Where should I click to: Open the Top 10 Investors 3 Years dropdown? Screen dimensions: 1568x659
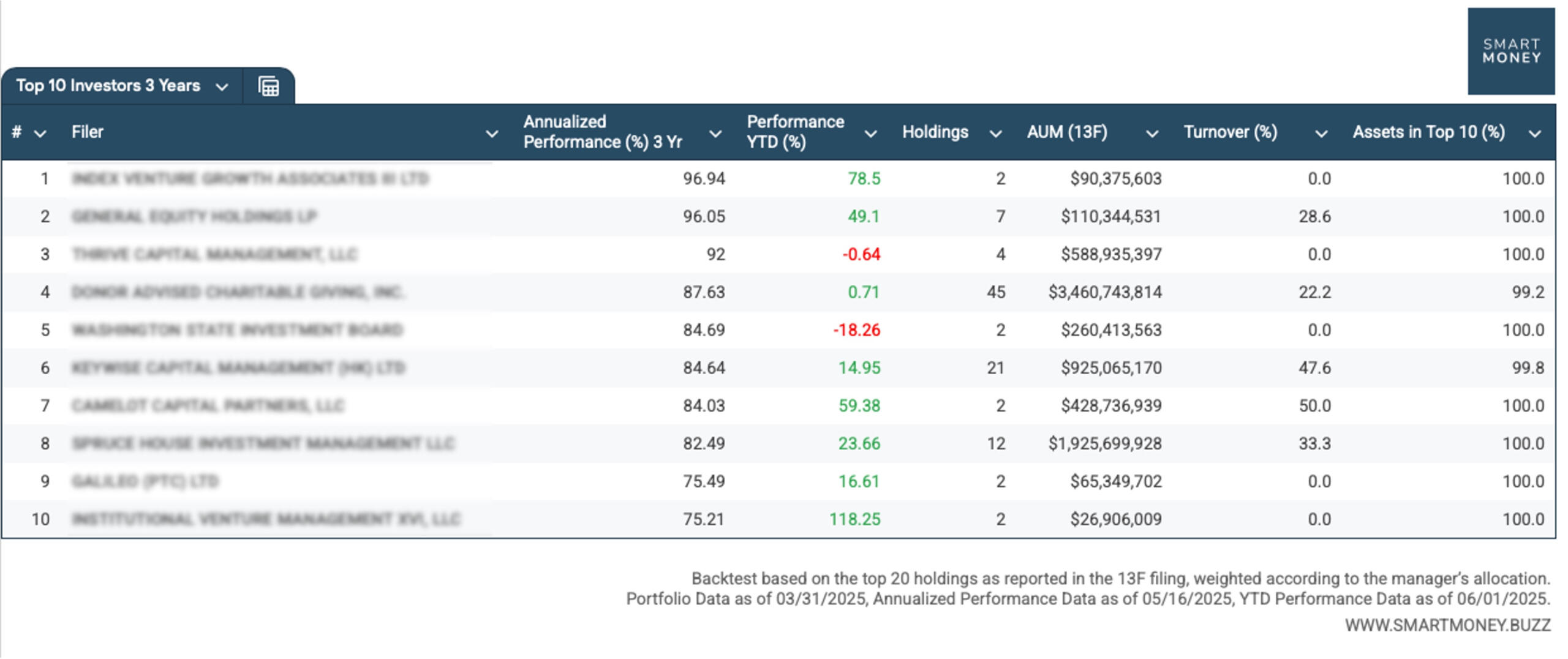(222, 87)
